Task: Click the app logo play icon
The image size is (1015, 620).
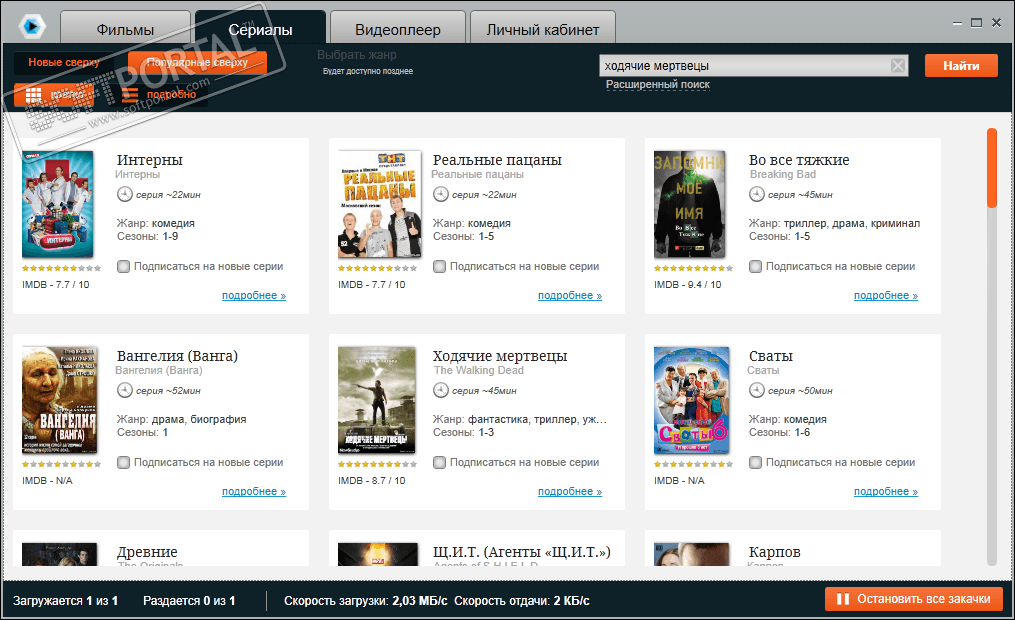Action: pos(31,27)
